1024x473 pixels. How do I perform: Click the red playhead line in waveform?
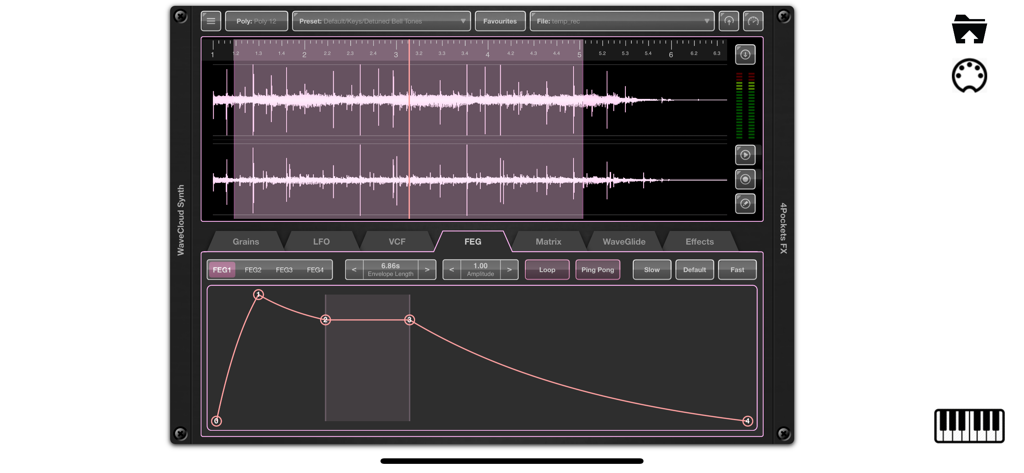(409, 131)
